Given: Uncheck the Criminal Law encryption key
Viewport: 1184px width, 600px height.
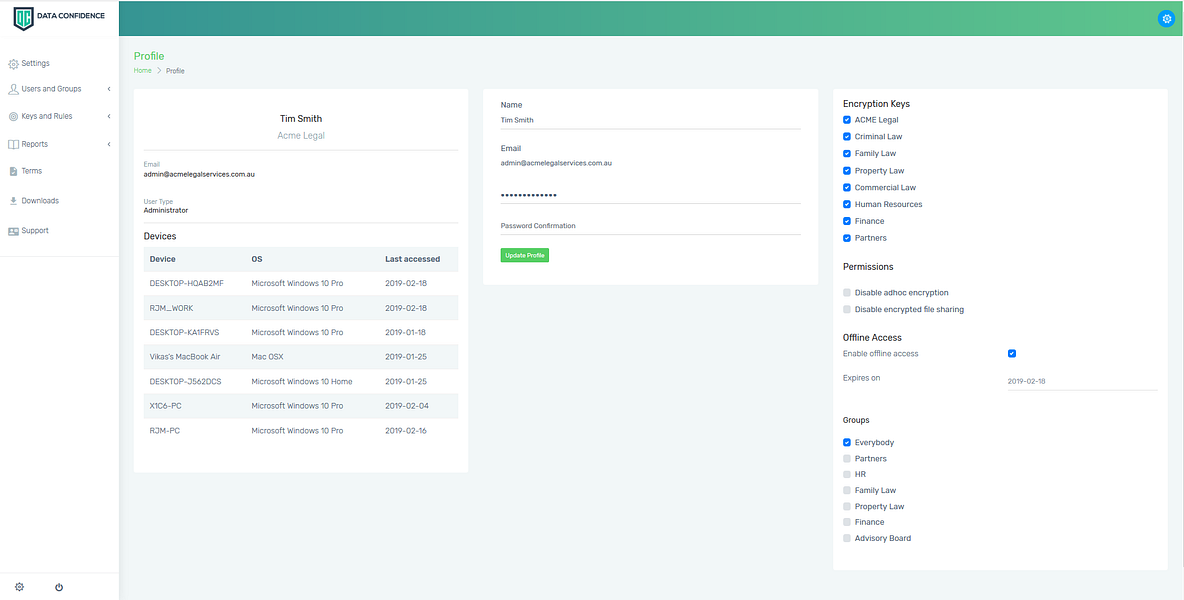Looking at the screenshot, I should click(846, 137).
